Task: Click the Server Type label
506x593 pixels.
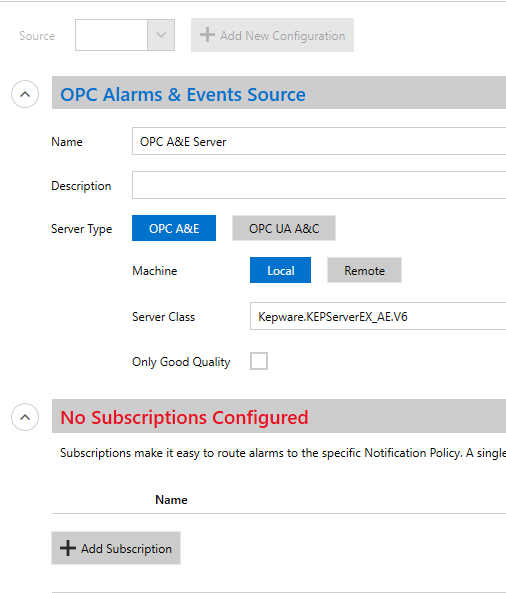Action: (82, 229)
